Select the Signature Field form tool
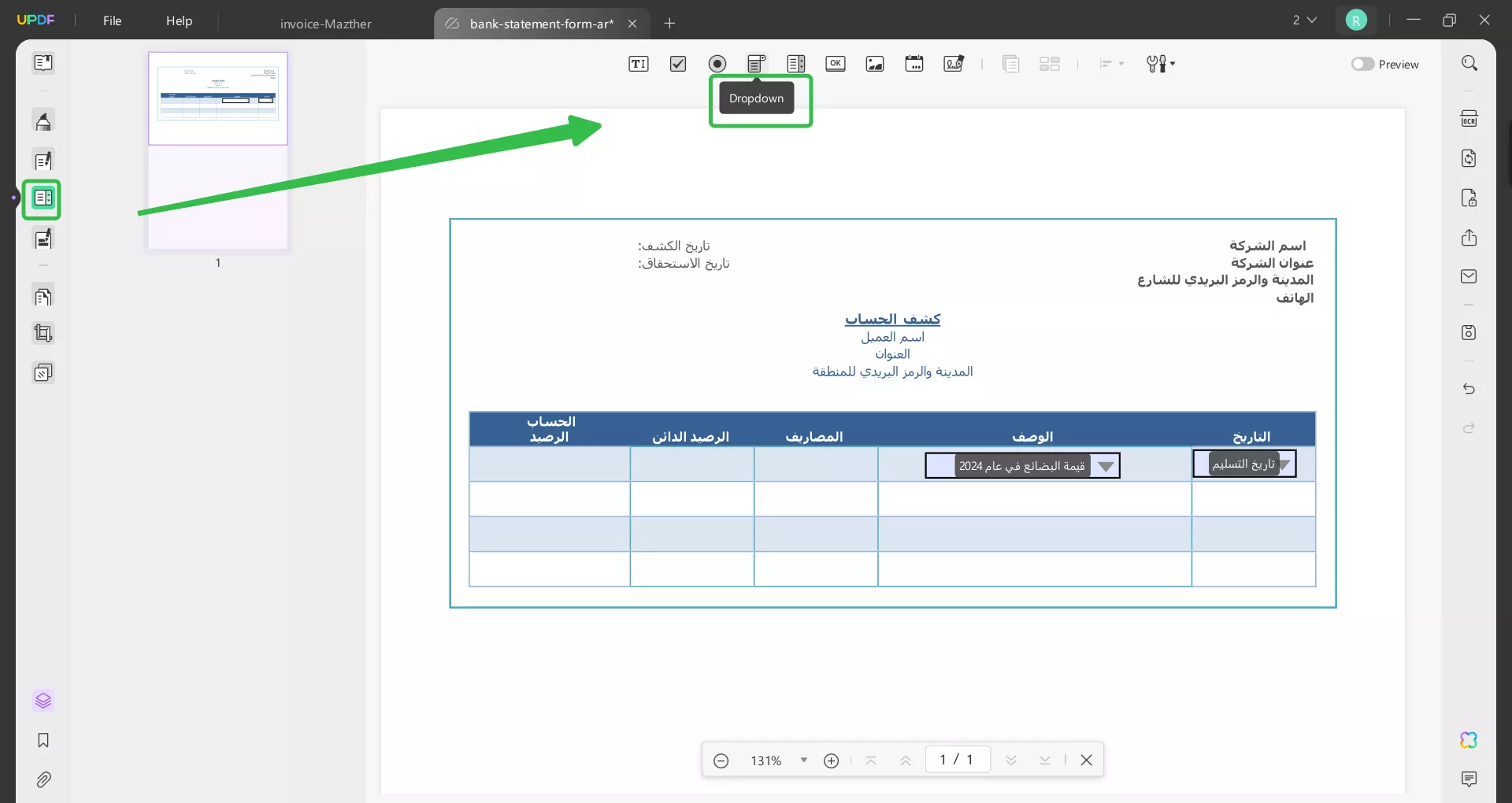1512x803 pixels. pyautogui.click(x=954, y=64)
